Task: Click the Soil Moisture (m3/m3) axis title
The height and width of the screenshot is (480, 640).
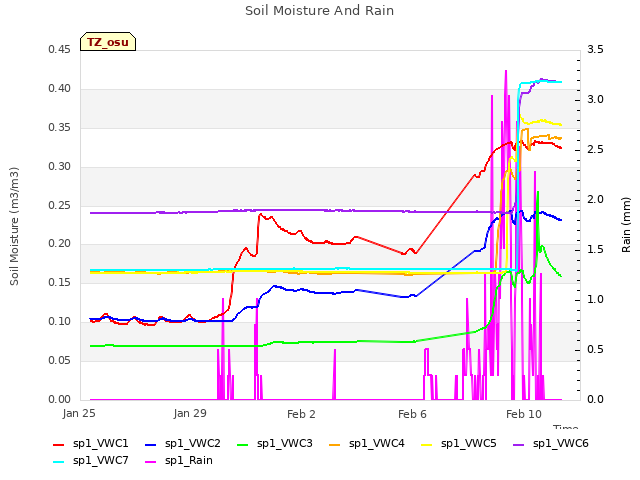Action: [x=14, y=226]
